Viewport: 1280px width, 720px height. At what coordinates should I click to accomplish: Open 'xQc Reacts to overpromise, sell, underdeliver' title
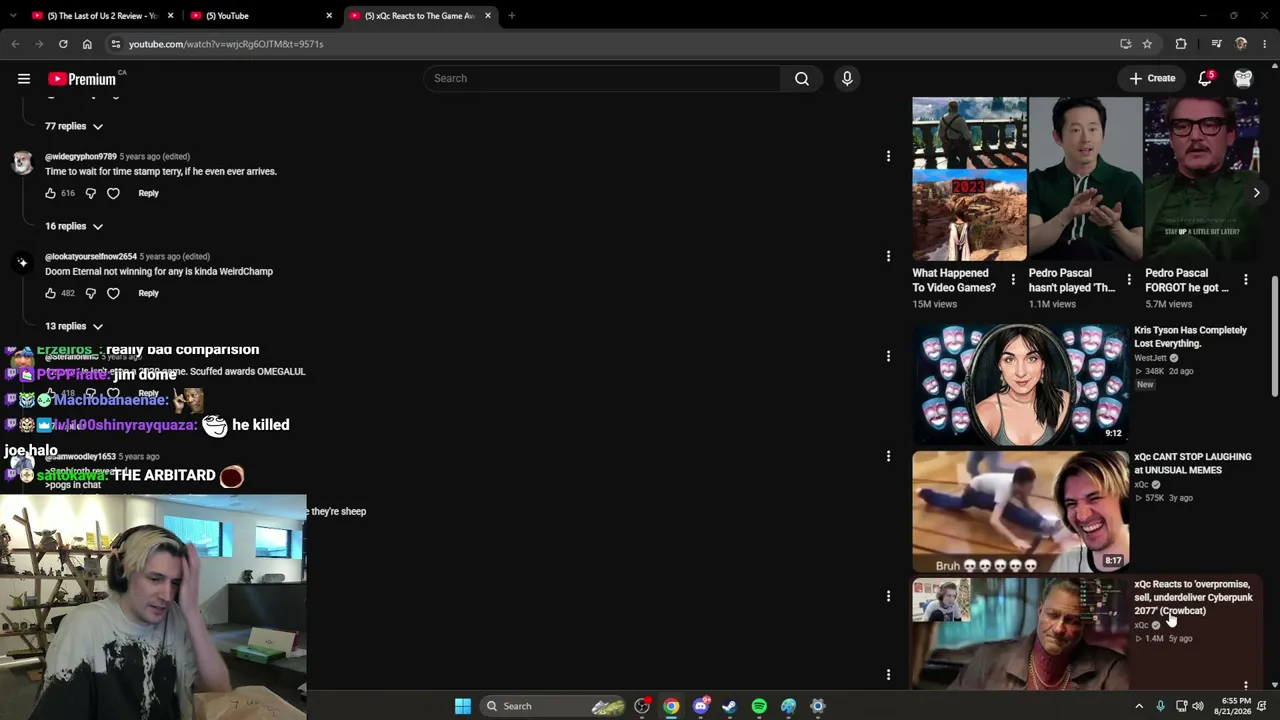[1193, 597]
